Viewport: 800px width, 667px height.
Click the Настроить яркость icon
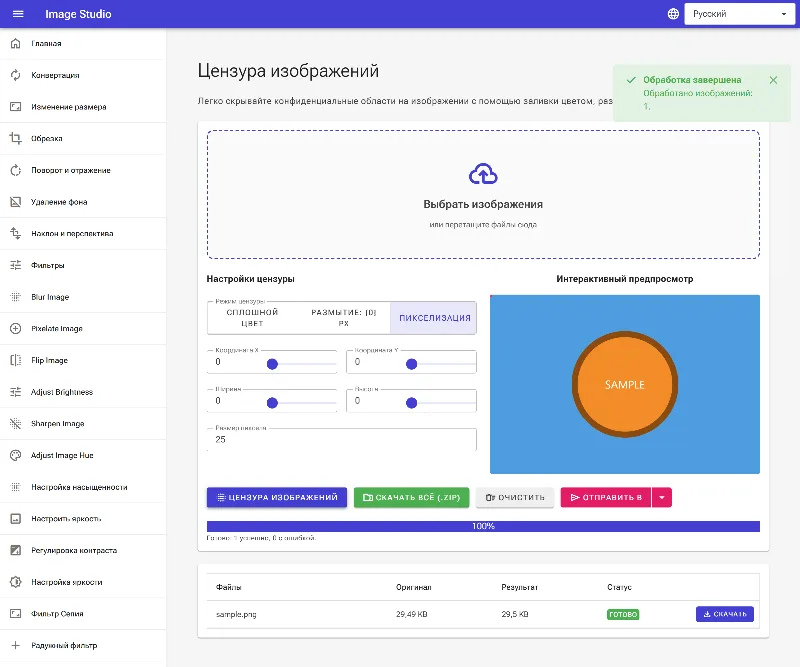pyautogui.click(x=16, y=518)
